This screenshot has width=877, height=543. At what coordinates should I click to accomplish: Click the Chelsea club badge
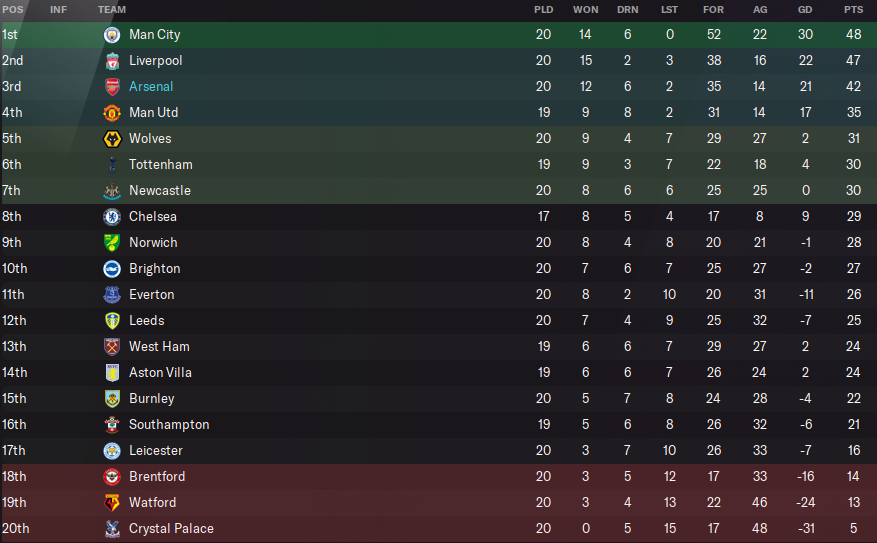click(x=111, y=217)
